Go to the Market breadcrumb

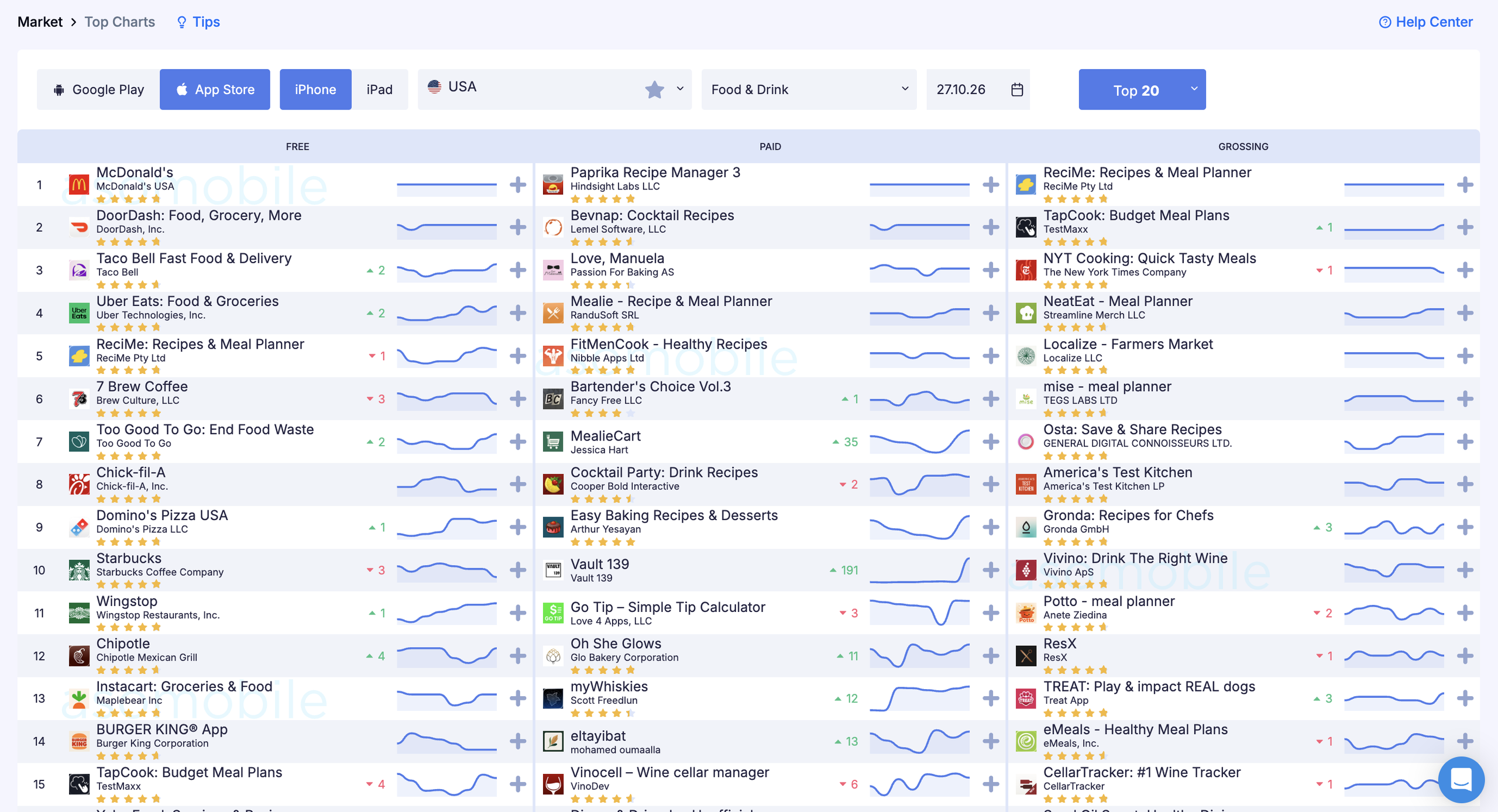pyautogui.click(x=40, y=22)
